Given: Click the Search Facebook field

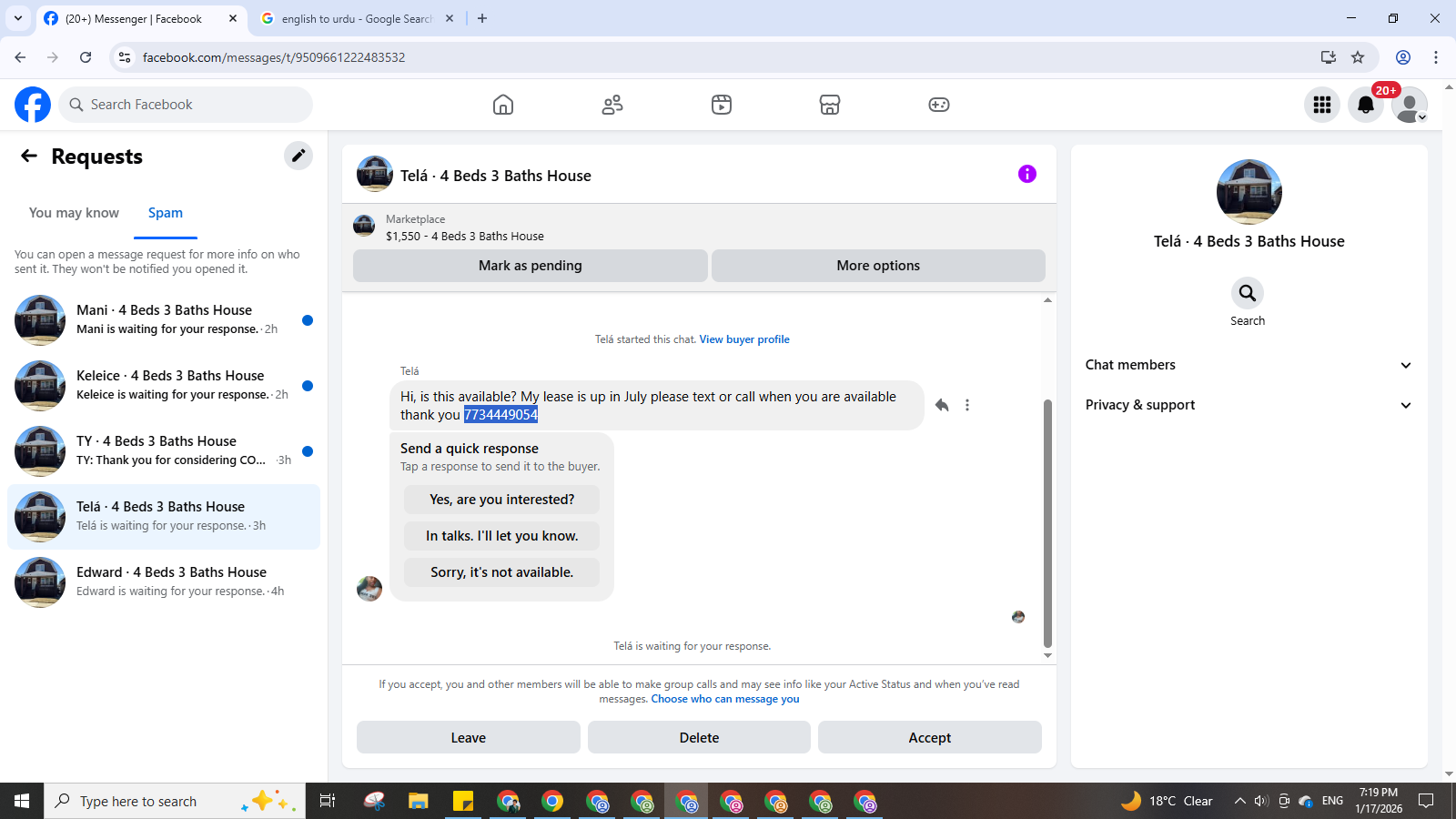Looking at the screenshot, I should [x=186, y=105].
